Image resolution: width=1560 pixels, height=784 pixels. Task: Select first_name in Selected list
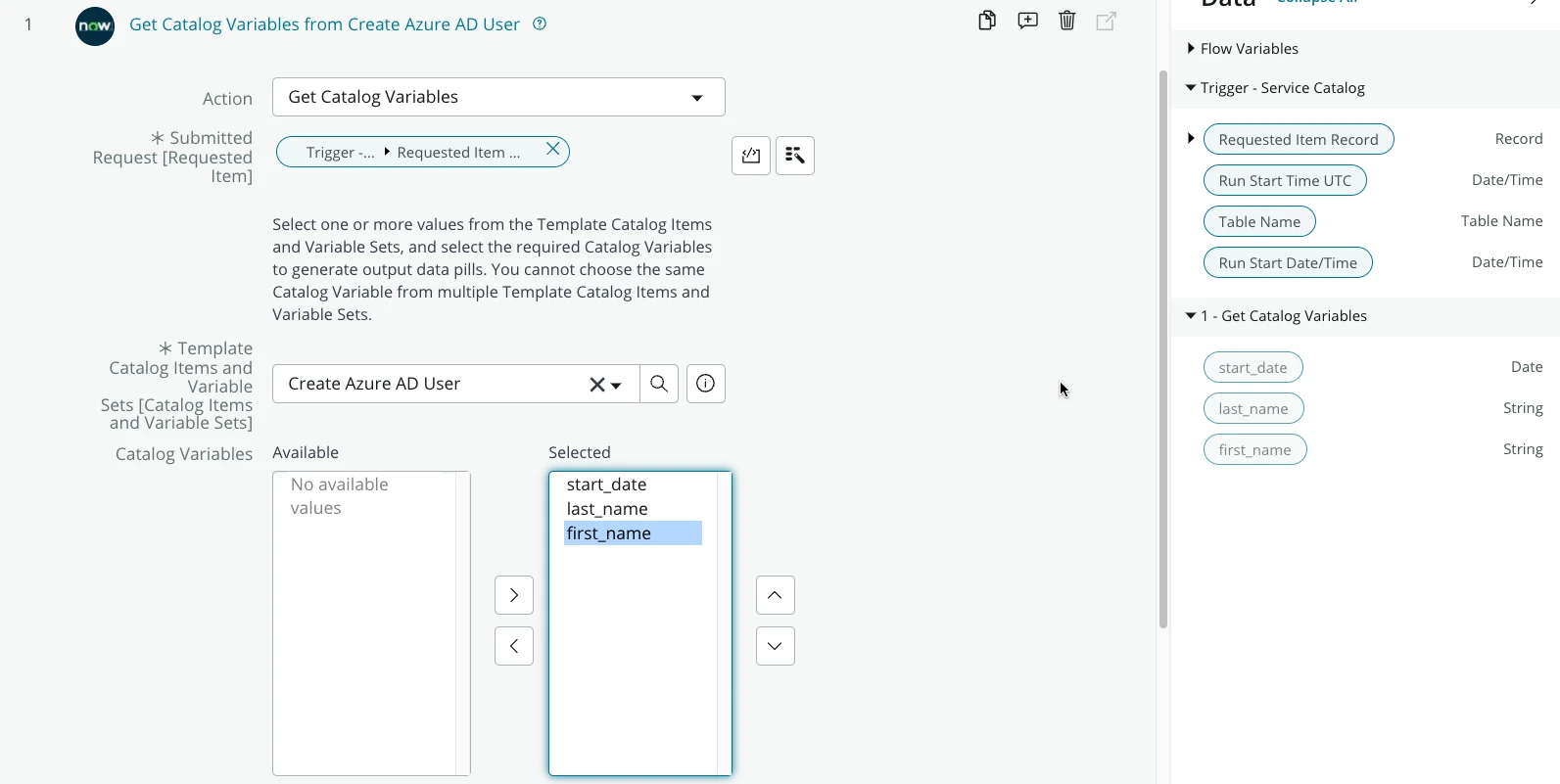(x=633, y=533)
